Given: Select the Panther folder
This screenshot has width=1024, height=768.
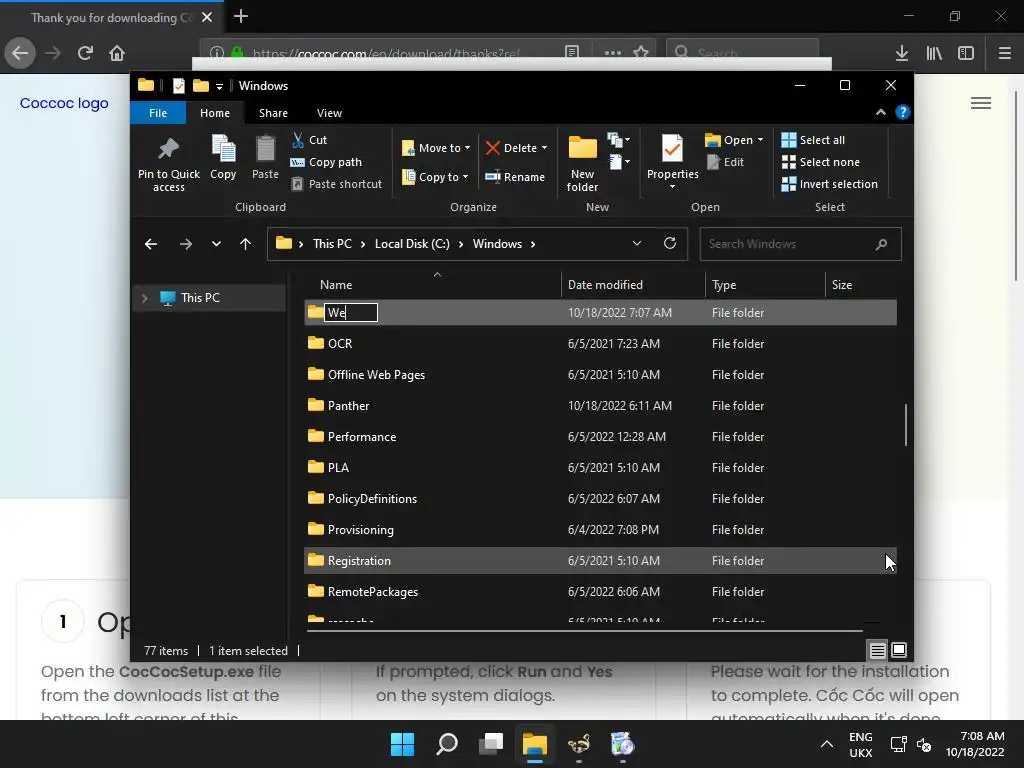Looking at the screenshot, I should 600,406.
